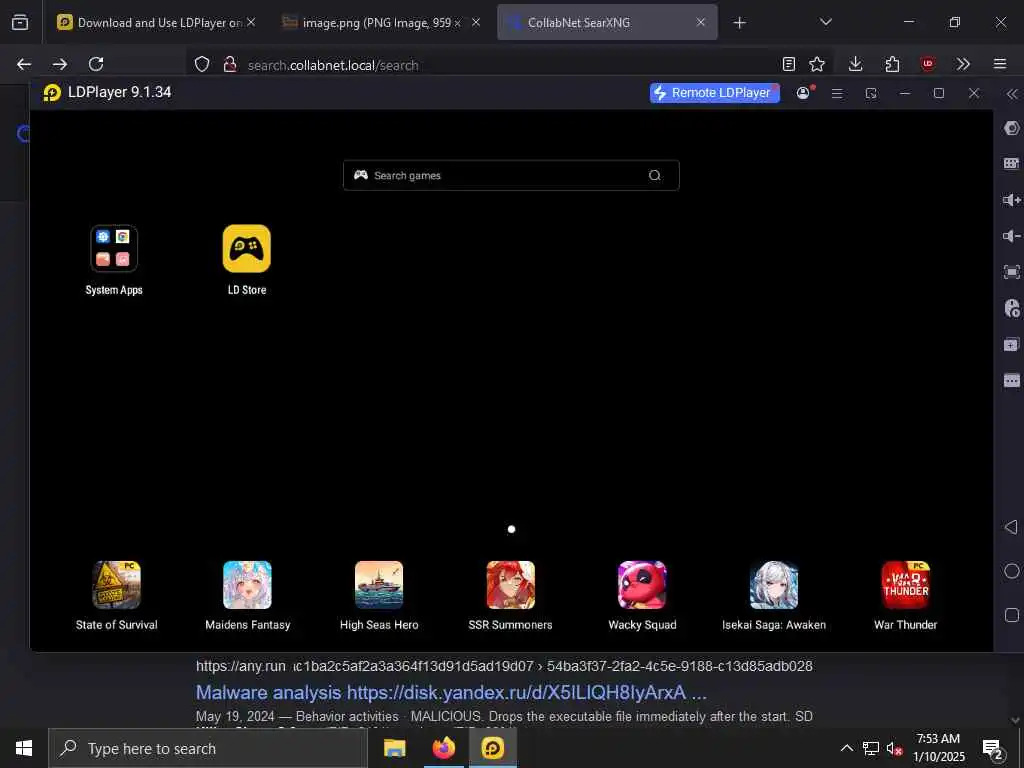The width and height of the screenshot is (1024, 768).
Task: Go forward in Firefox
Action: pyautogui.click(x=60, y=64)
